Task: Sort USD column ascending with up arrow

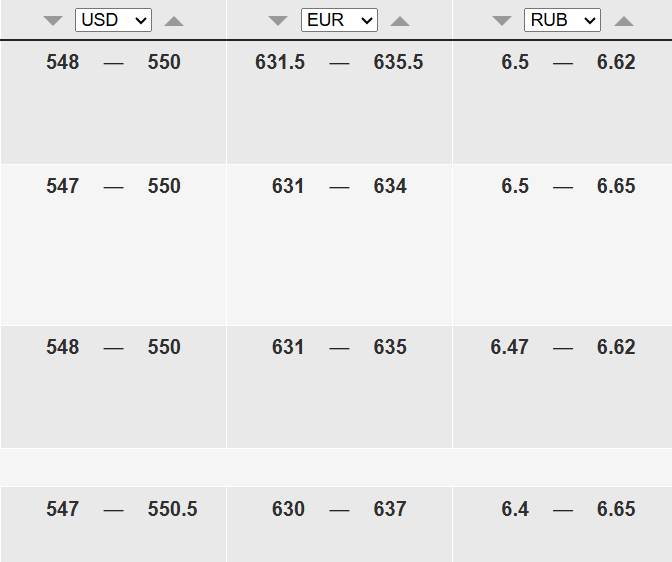Action: (174, 21)
